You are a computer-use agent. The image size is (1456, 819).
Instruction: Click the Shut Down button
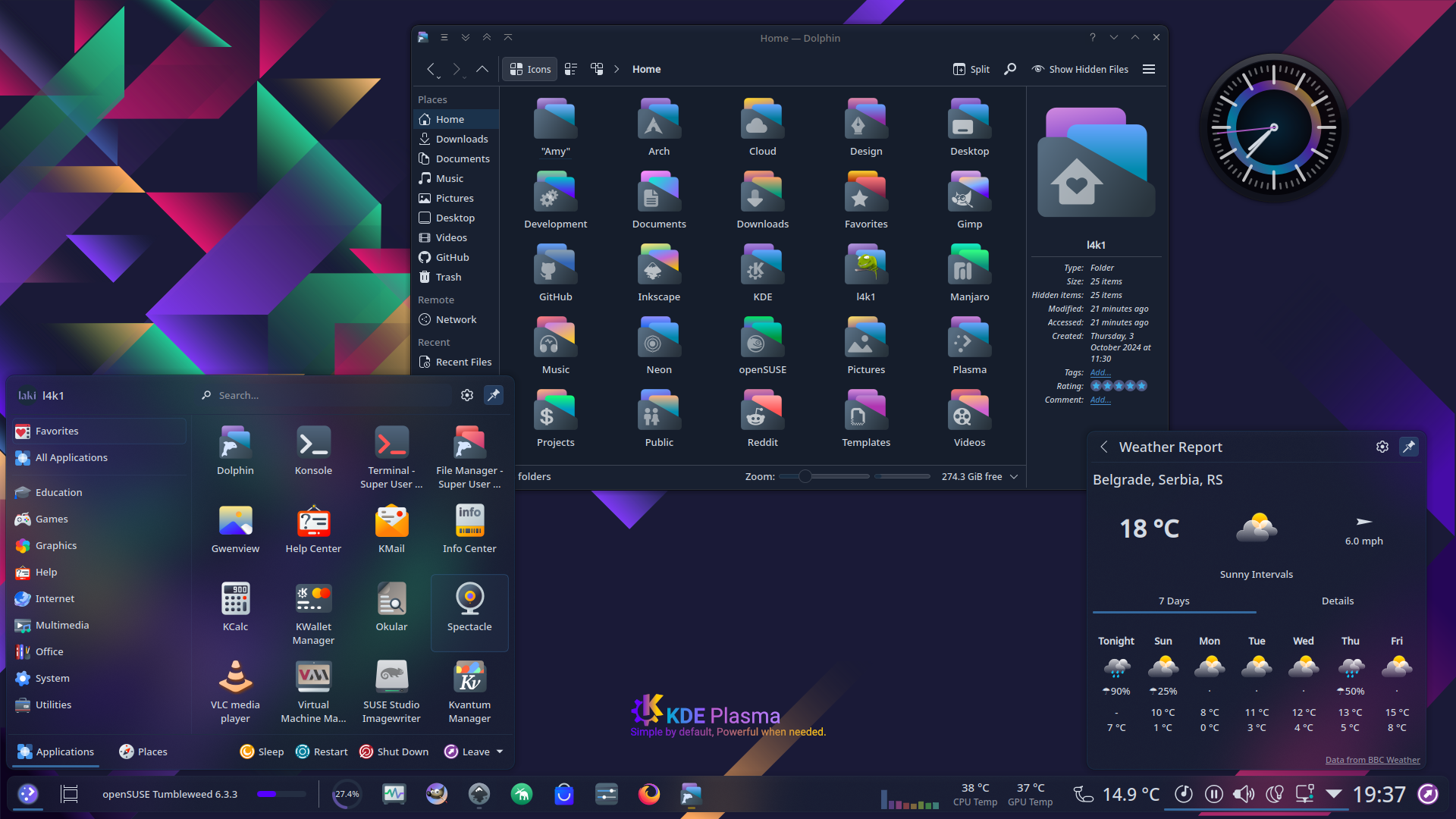click(x=394, y=752)
